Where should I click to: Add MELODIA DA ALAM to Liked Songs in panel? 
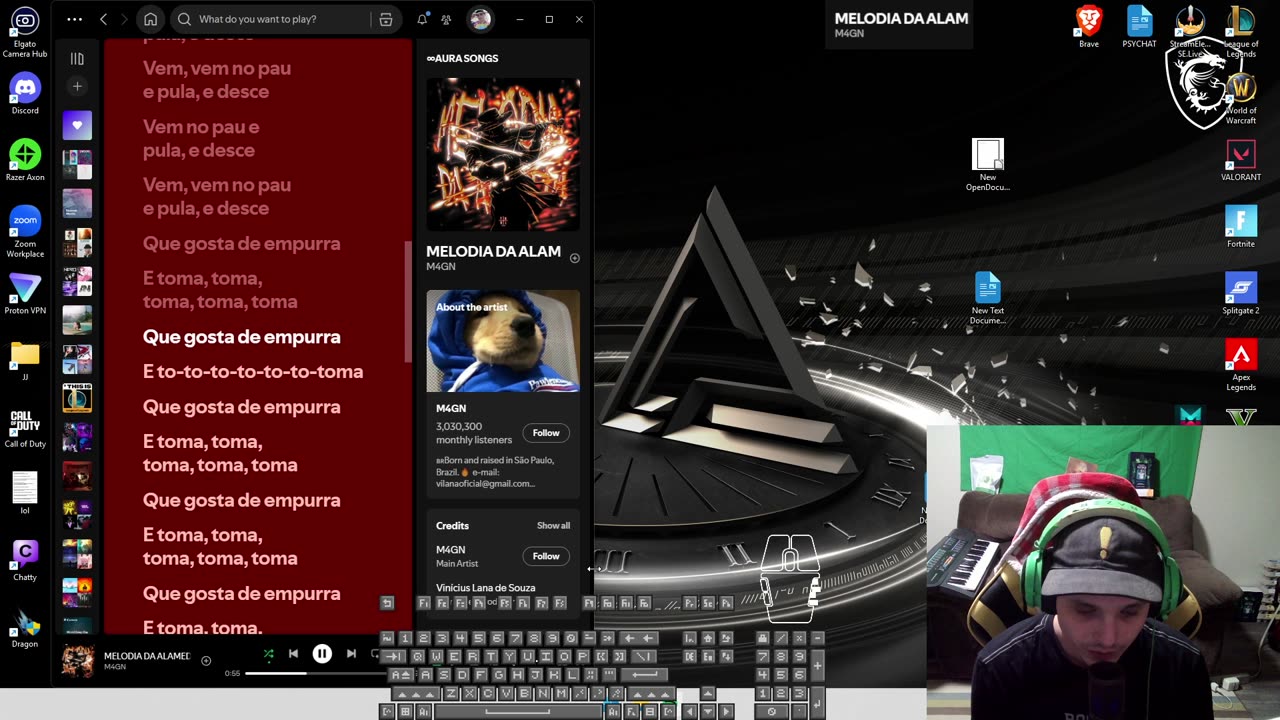coord(574,258)
